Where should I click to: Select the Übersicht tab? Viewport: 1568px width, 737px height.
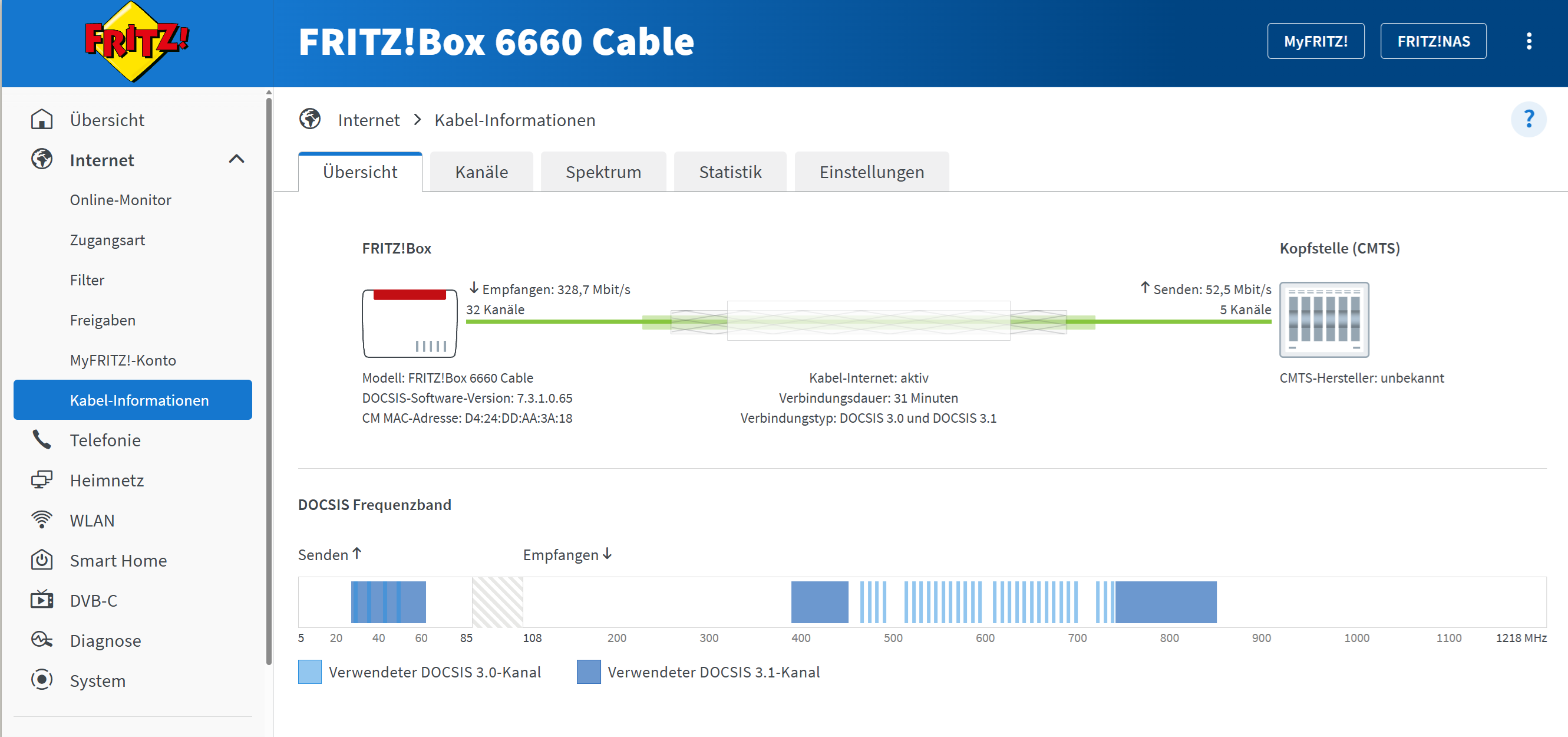361,172
